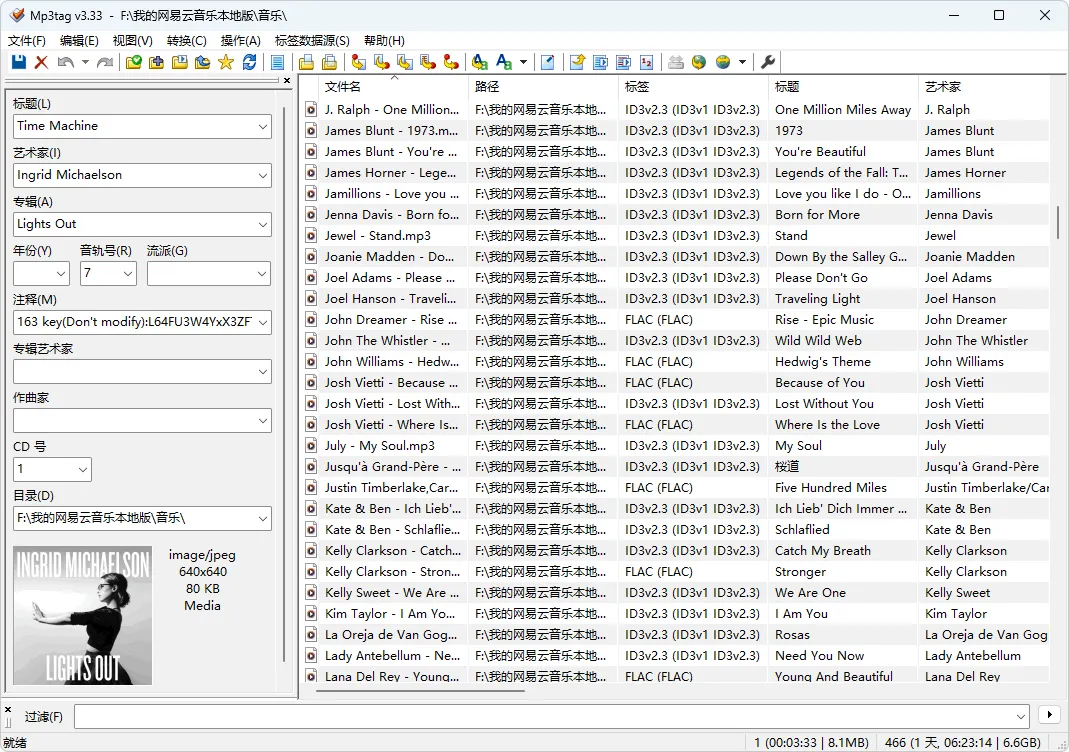This screenshot has height=752, width=1069.
Task: Click the Filename - Filename converter icon
Action: 405,63
